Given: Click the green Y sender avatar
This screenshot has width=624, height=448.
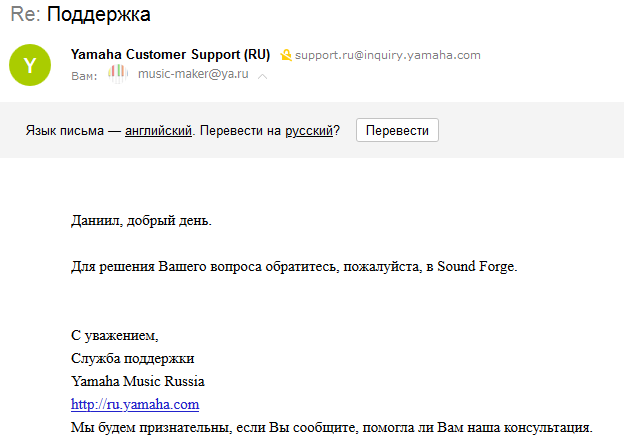Looking at the screenshot, I should 29,65.
